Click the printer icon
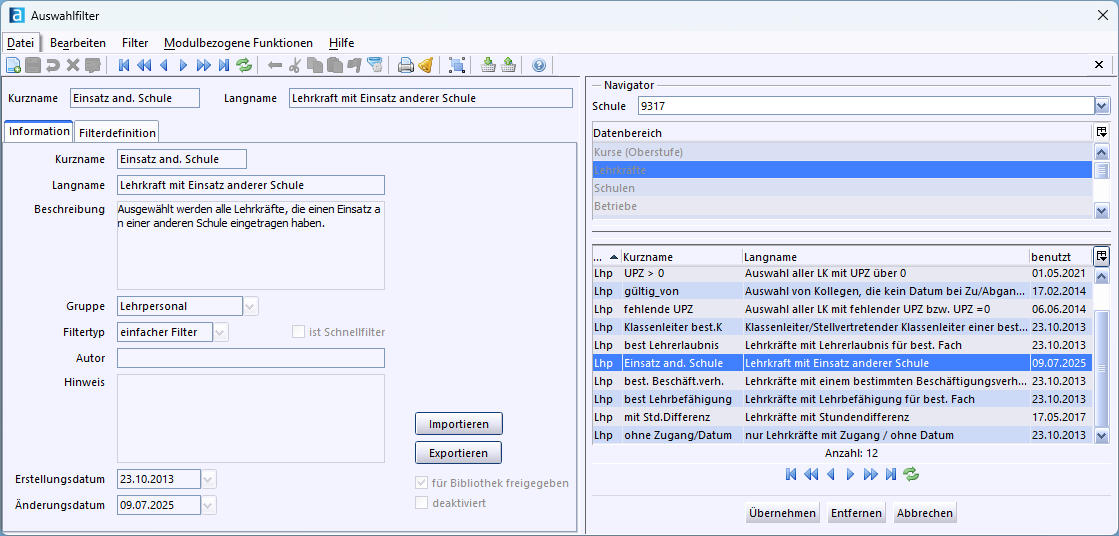The height and width of the screenshot is (536, 1119). coord(405,66)
